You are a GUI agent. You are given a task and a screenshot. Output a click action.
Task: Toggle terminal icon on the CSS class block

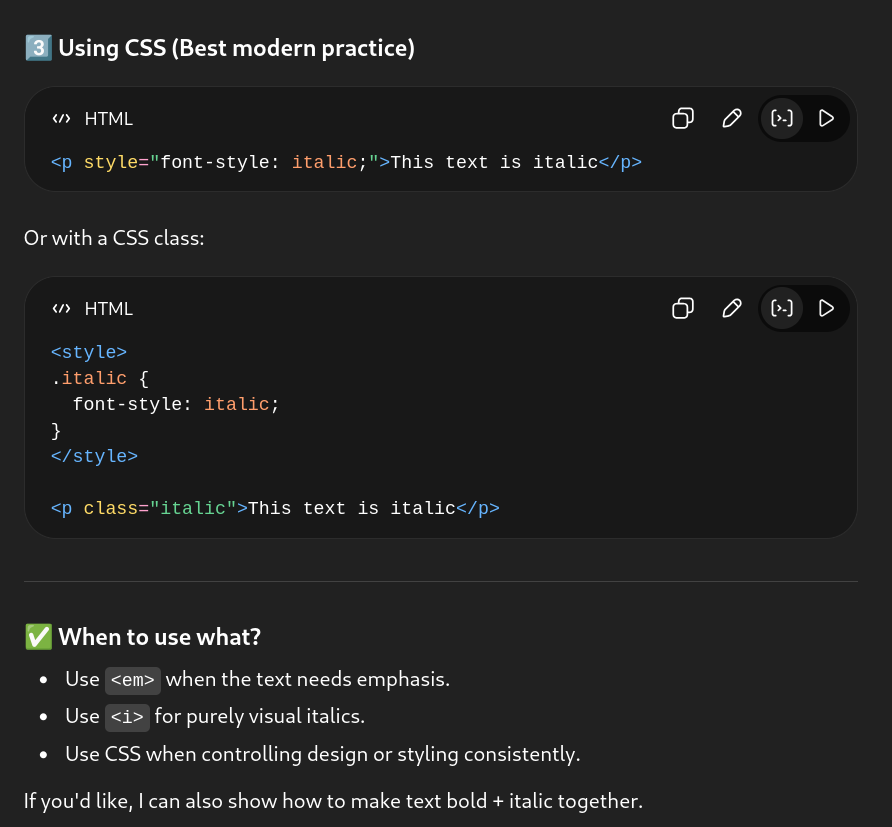coord(782,308)
